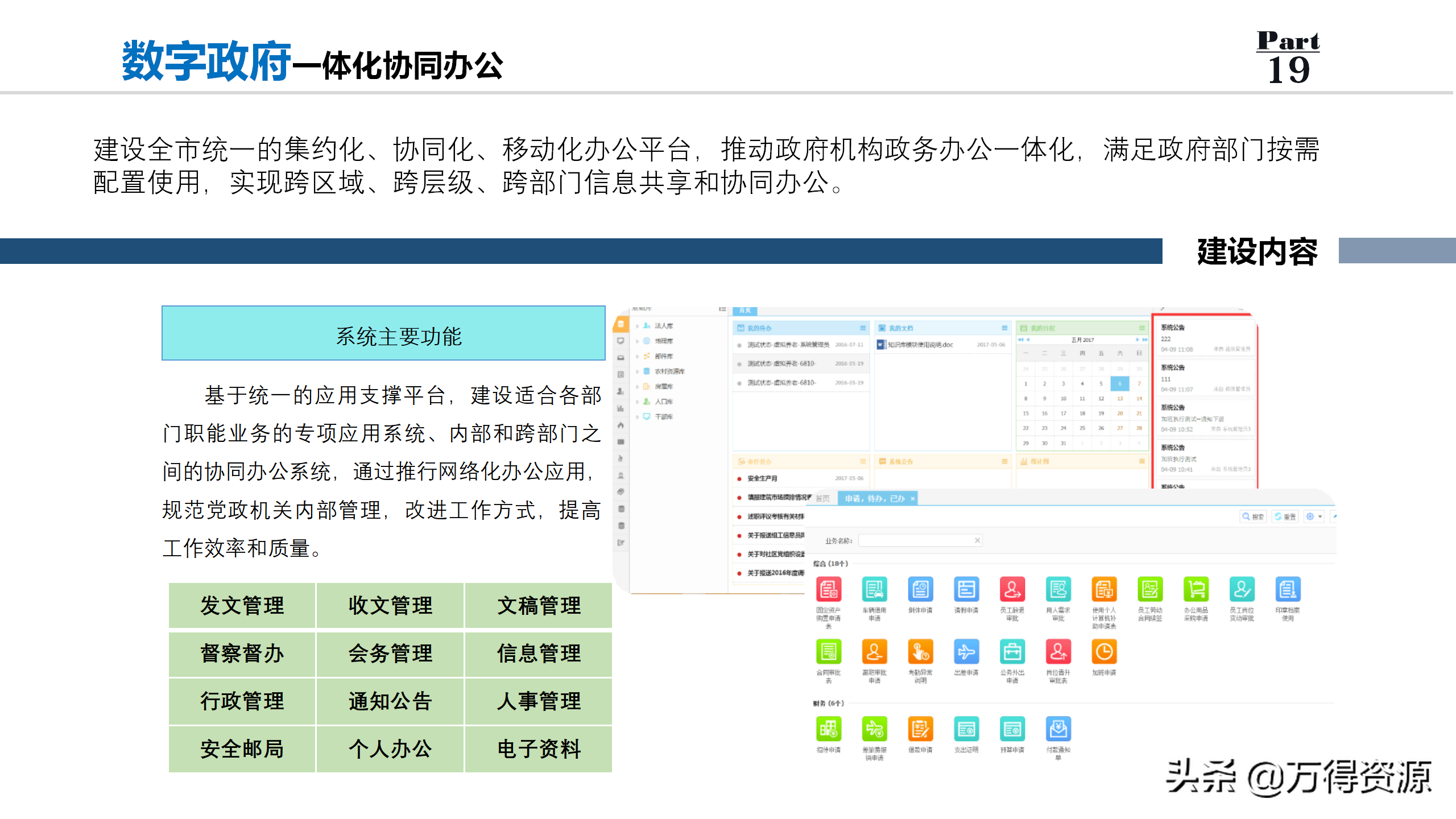1456x819 pixels.
Task: Open the 付款通知单 envelope icon
Action: pyautogui.click(x=1058, y=729)
